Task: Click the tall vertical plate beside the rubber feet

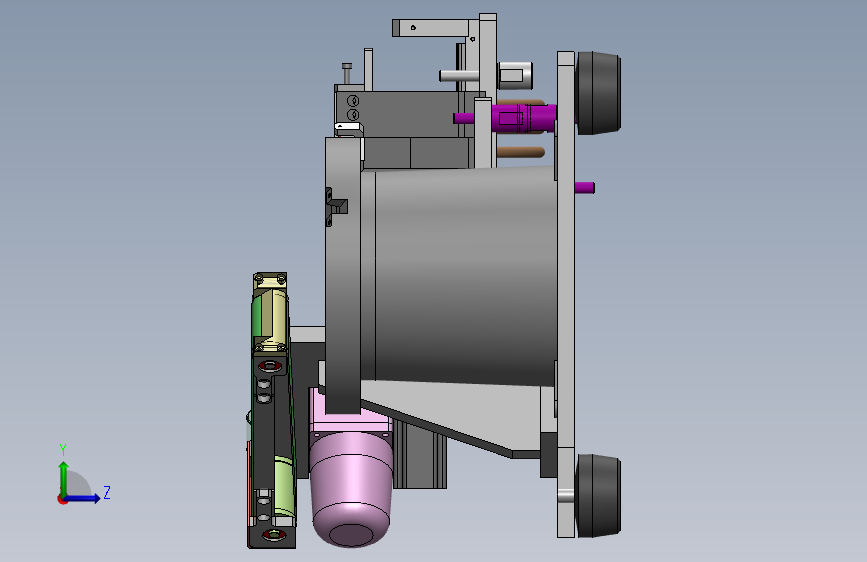Action: tap(566, 294)
